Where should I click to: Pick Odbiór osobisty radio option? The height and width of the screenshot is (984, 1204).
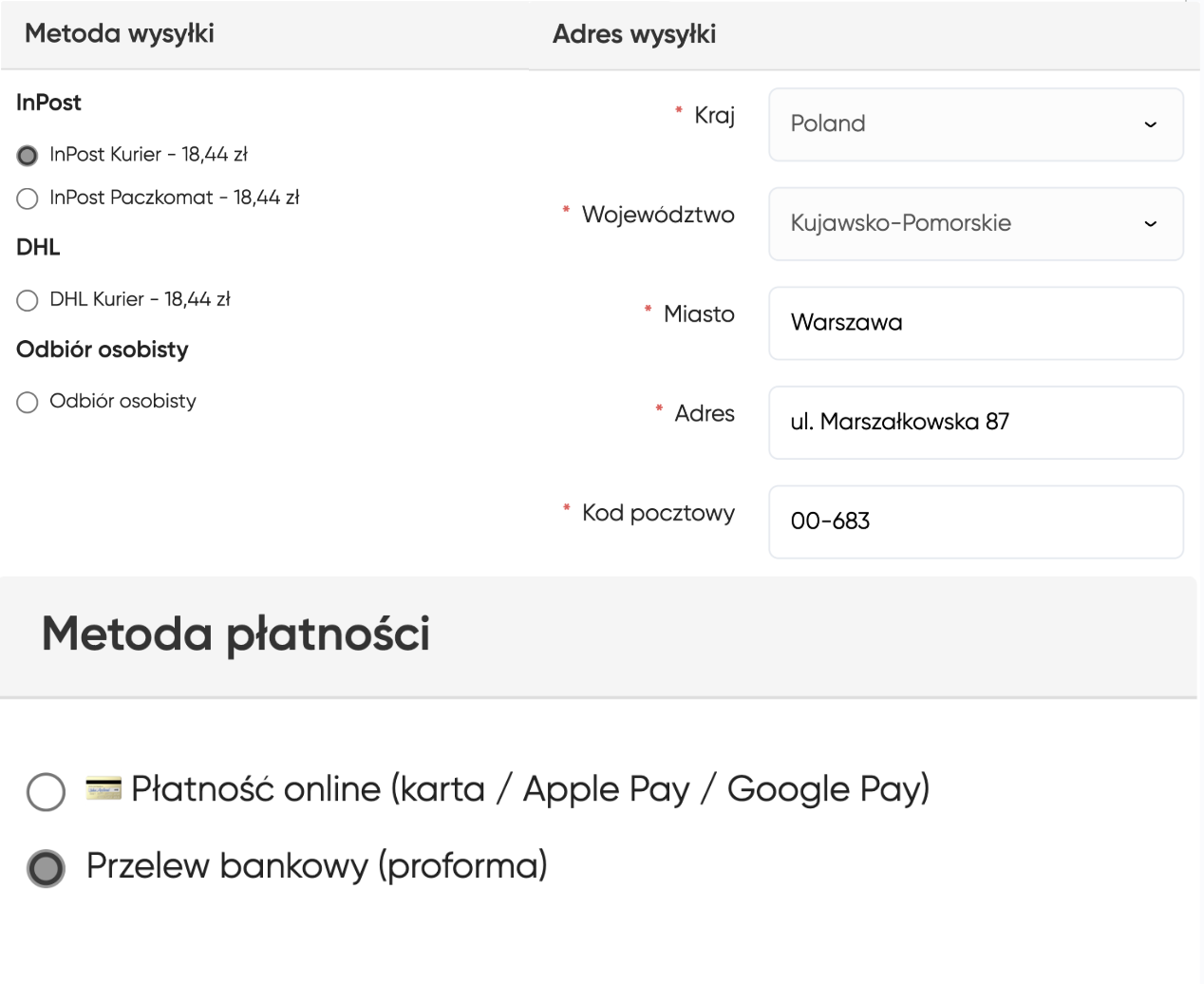tap(28, 402)
